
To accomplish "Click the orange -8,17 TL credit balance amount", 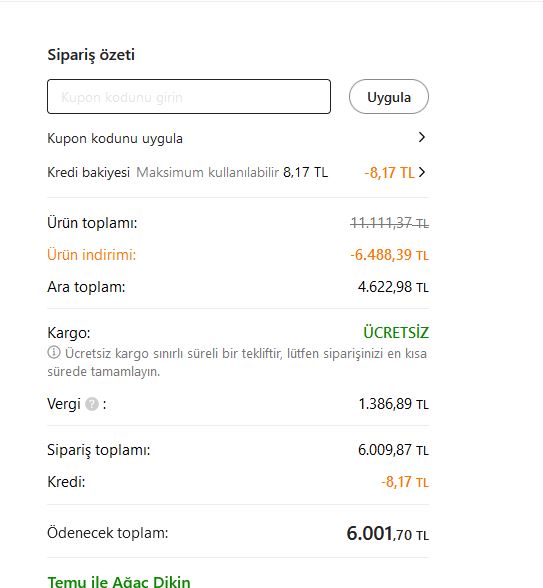I will pyautogui.click(x=389, y=173).
